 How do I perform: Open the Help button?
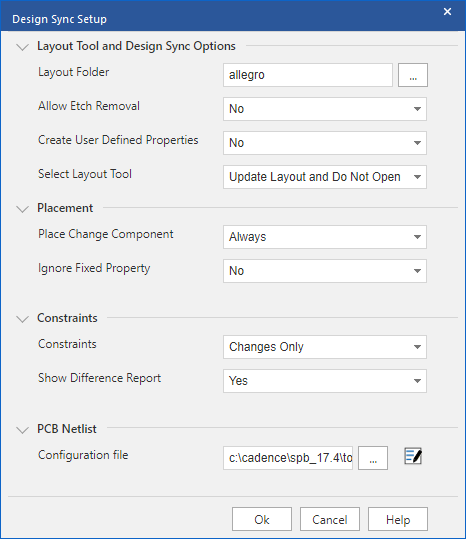(x=398, y=519)
